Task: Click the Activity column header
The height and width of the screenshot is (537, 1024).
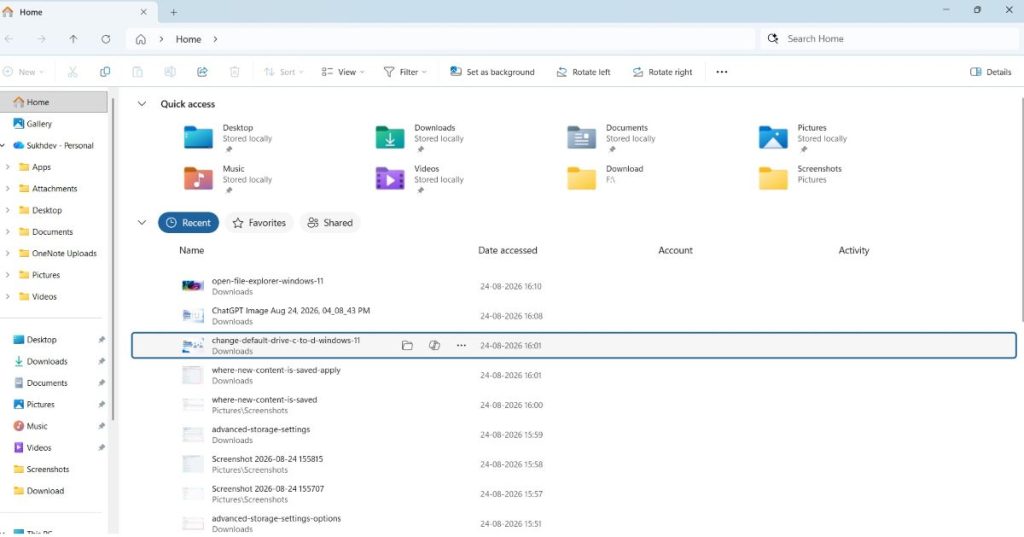Action: coord(854,250)
